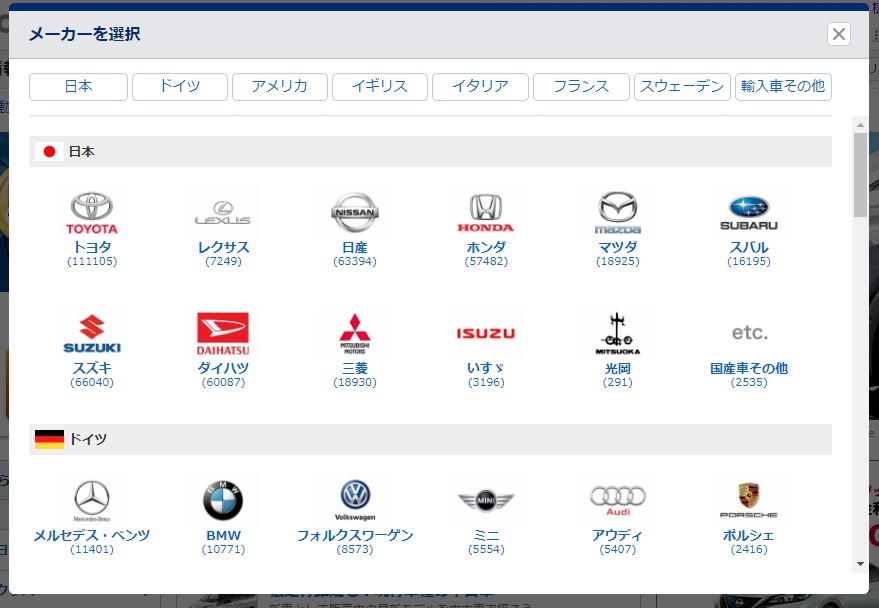Open the フォルクスワーゲン (8573) link

355,541
